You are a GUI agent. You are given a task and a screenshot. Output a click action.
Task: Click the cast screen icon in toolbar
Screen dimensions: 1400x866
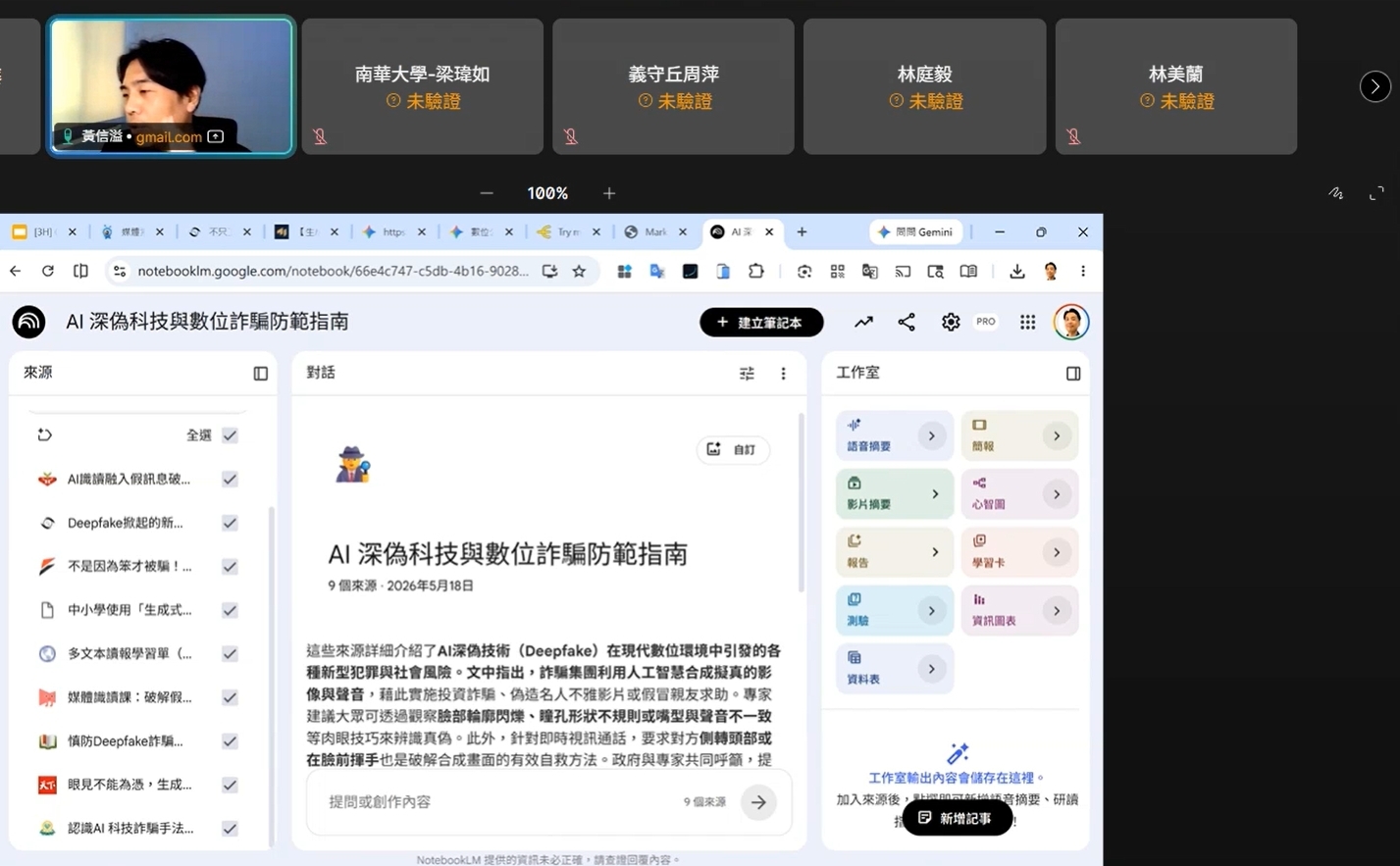pyautogui.click(x=903, y=272)
